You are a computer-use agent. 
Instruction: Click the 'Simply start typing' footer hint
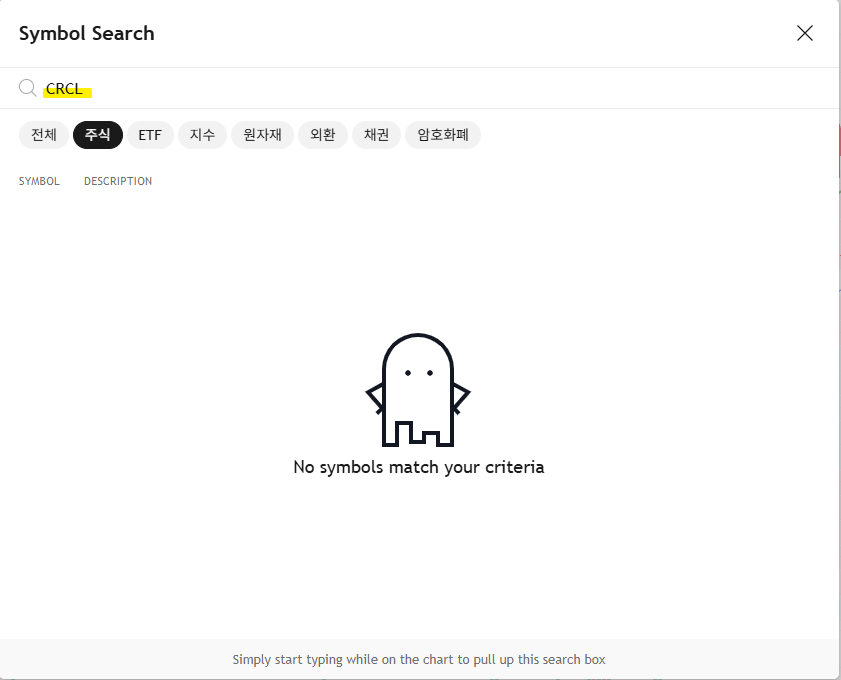point(418,659)
